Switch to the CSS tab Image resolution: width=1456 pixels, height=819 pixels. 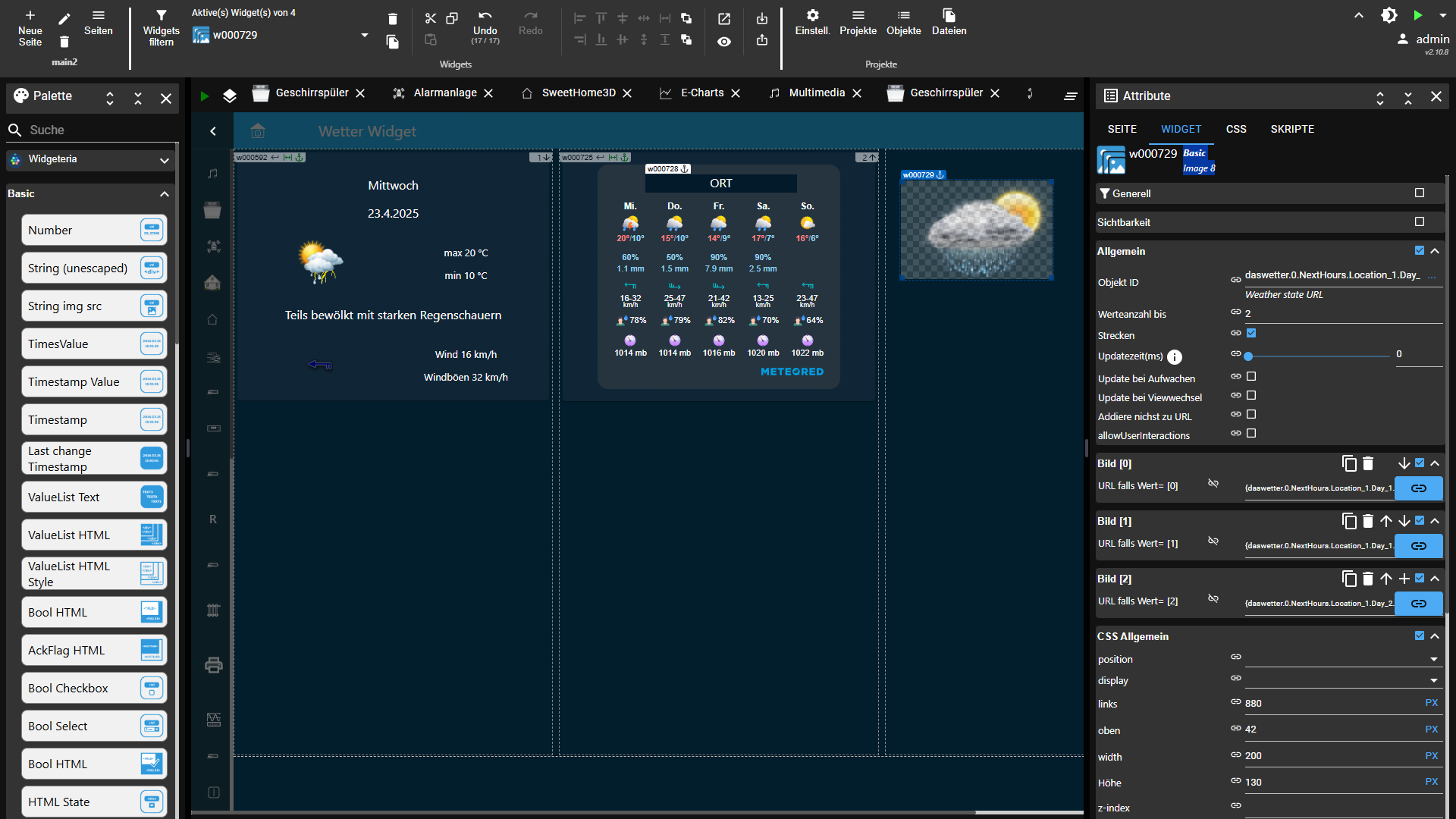(1235, 129)
